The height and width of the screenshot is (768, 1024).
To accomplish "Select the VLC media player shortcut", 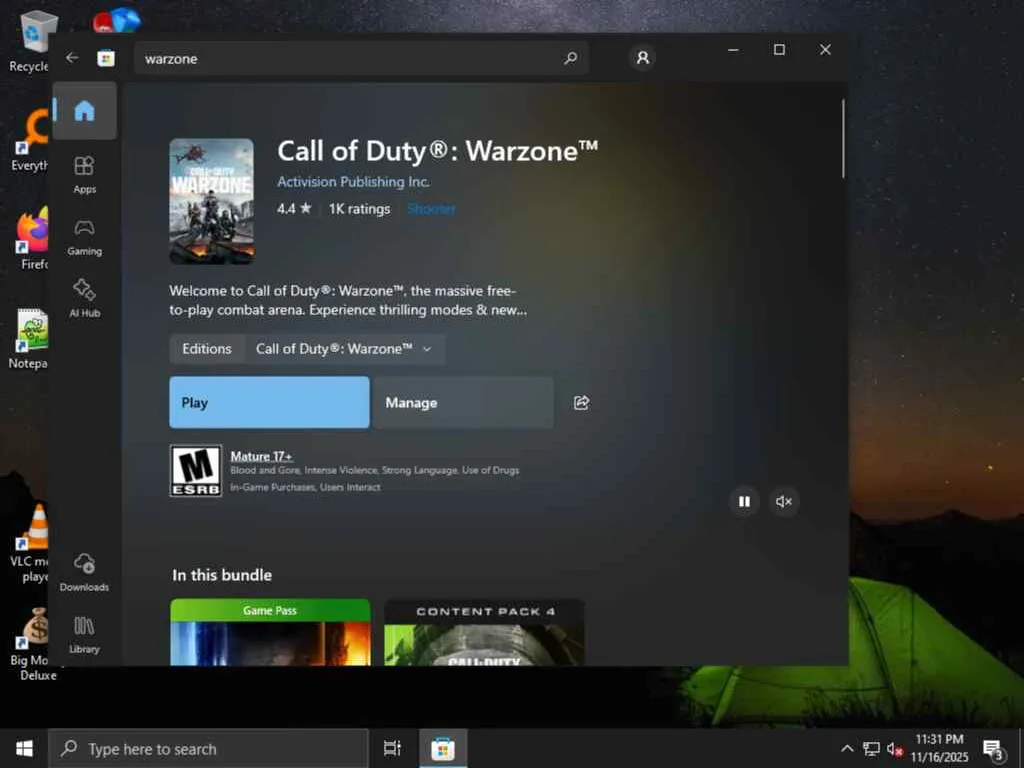I will pyautogui.click(x=30, y=543).
